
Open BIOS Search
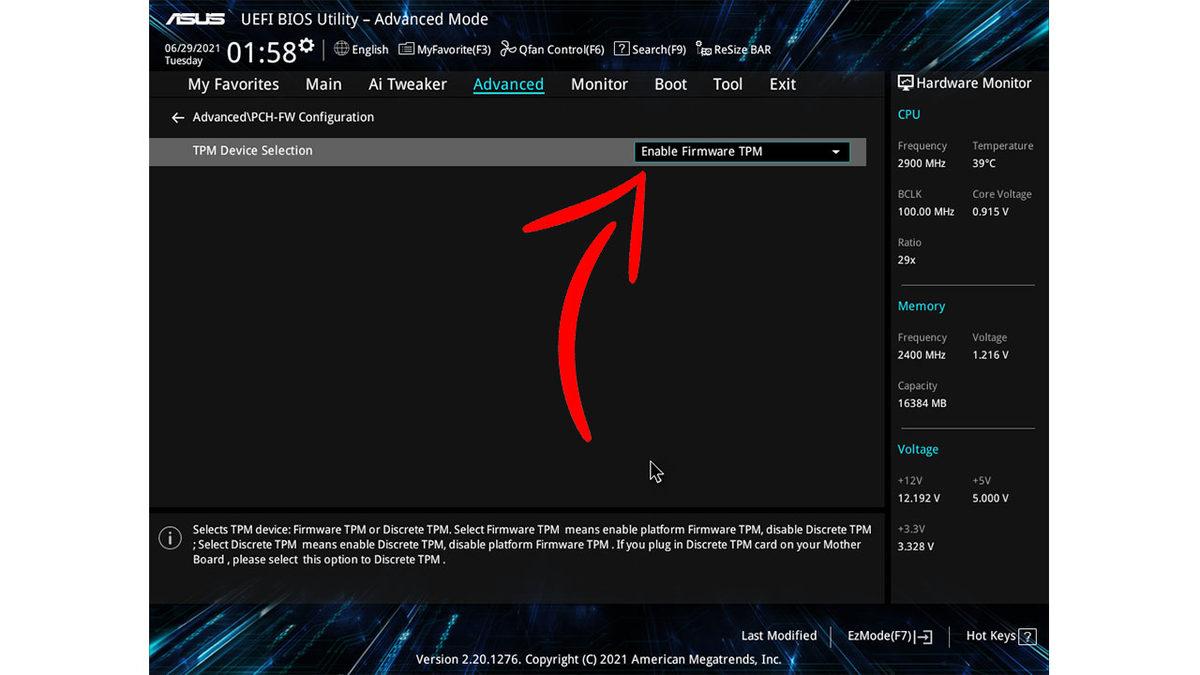click(x=649, y=48)
